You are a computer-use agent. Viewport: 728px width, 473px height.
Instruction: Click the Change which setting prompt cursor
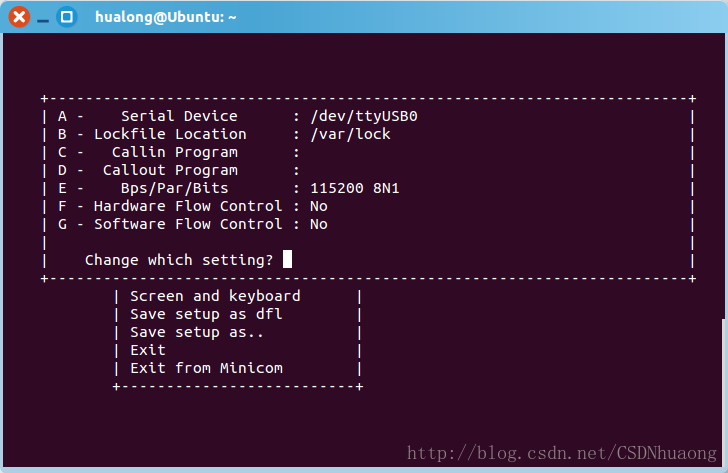point(287,260)
